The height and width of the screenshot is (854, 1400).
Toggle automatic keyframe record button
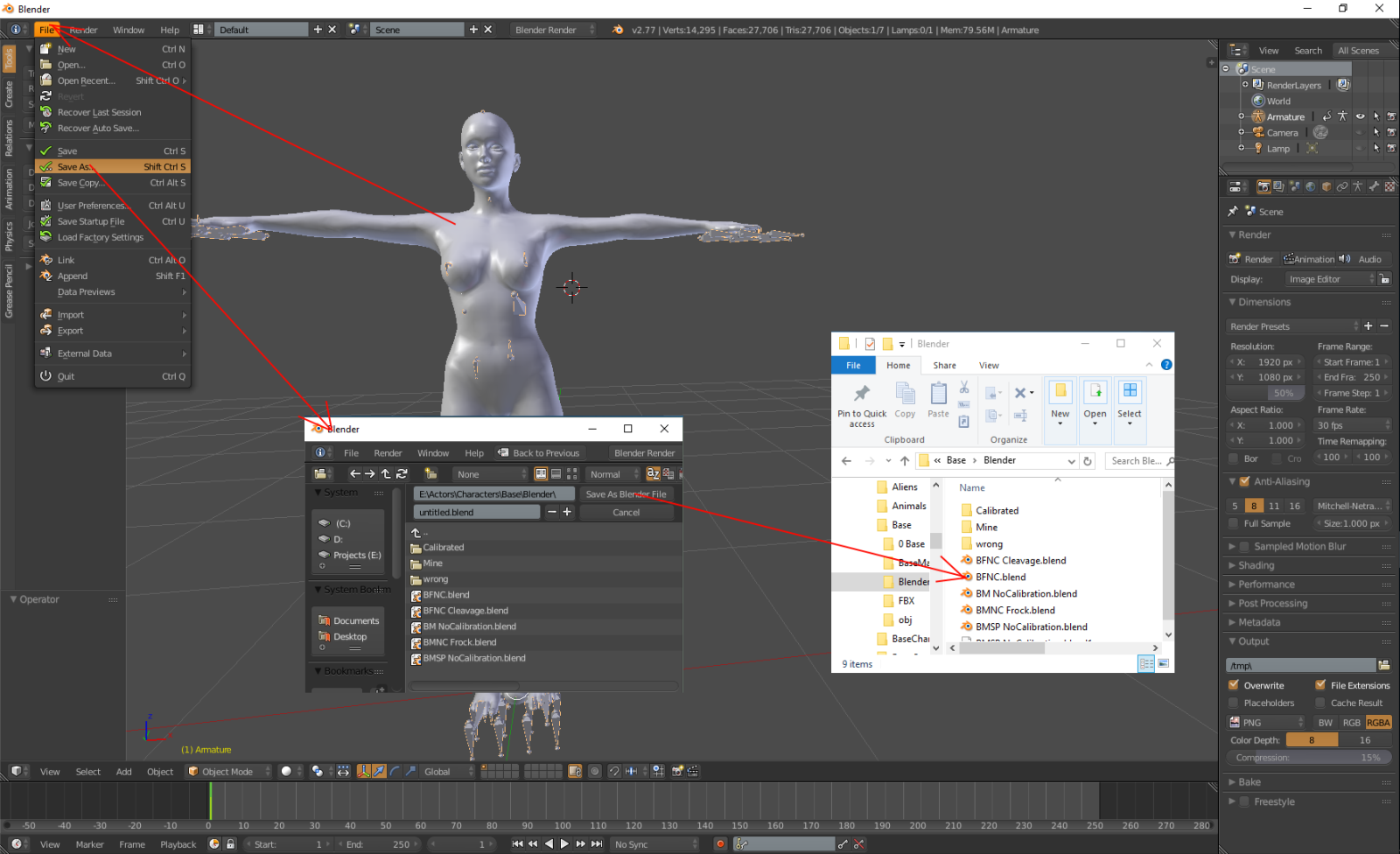click(720, 843)
